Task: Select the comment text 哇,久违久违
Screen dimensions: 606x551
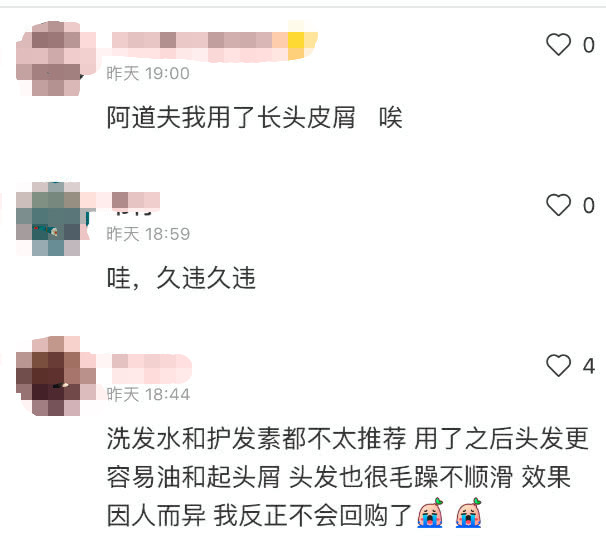Action: pyautogui.click(x=181, y=277)
